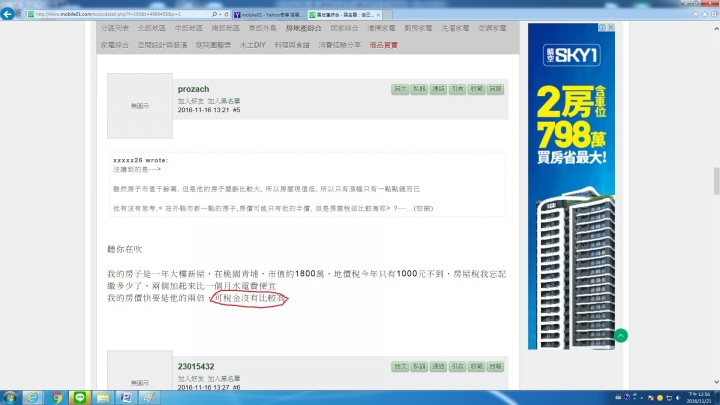Screen dimensions: 720x405
Task: Click the mobile01.com URL address field
Action: point(118,14)
